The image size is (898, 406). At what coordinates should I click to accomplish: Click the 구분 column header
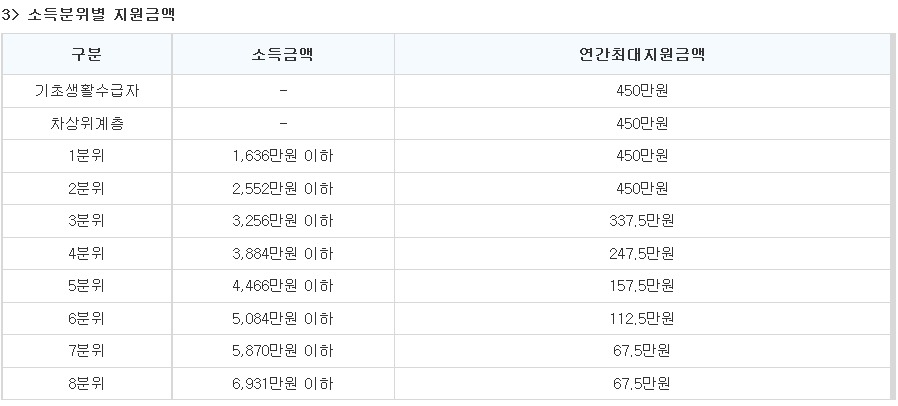tap(86, 54)
